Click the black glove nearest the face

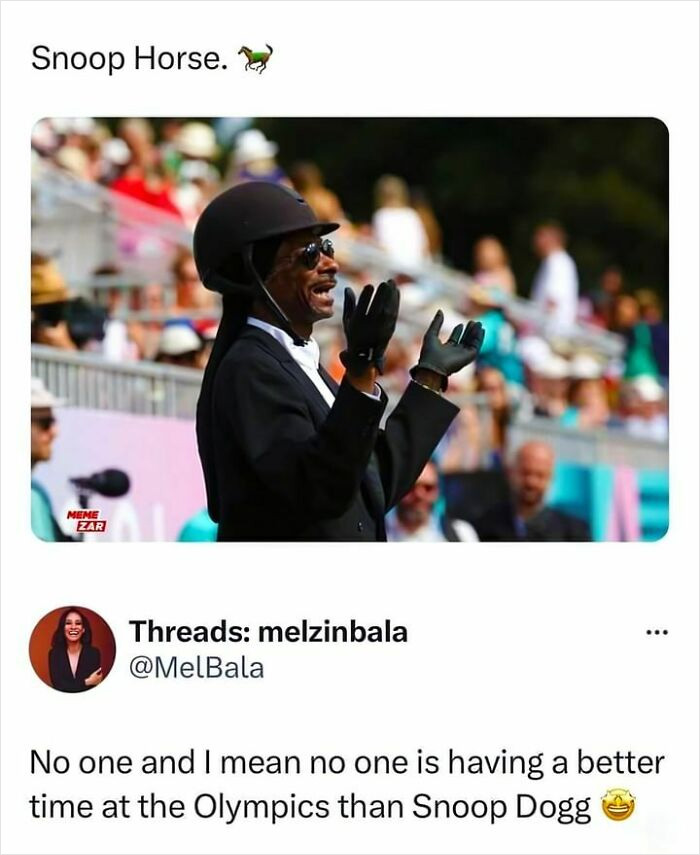(370, 325)
